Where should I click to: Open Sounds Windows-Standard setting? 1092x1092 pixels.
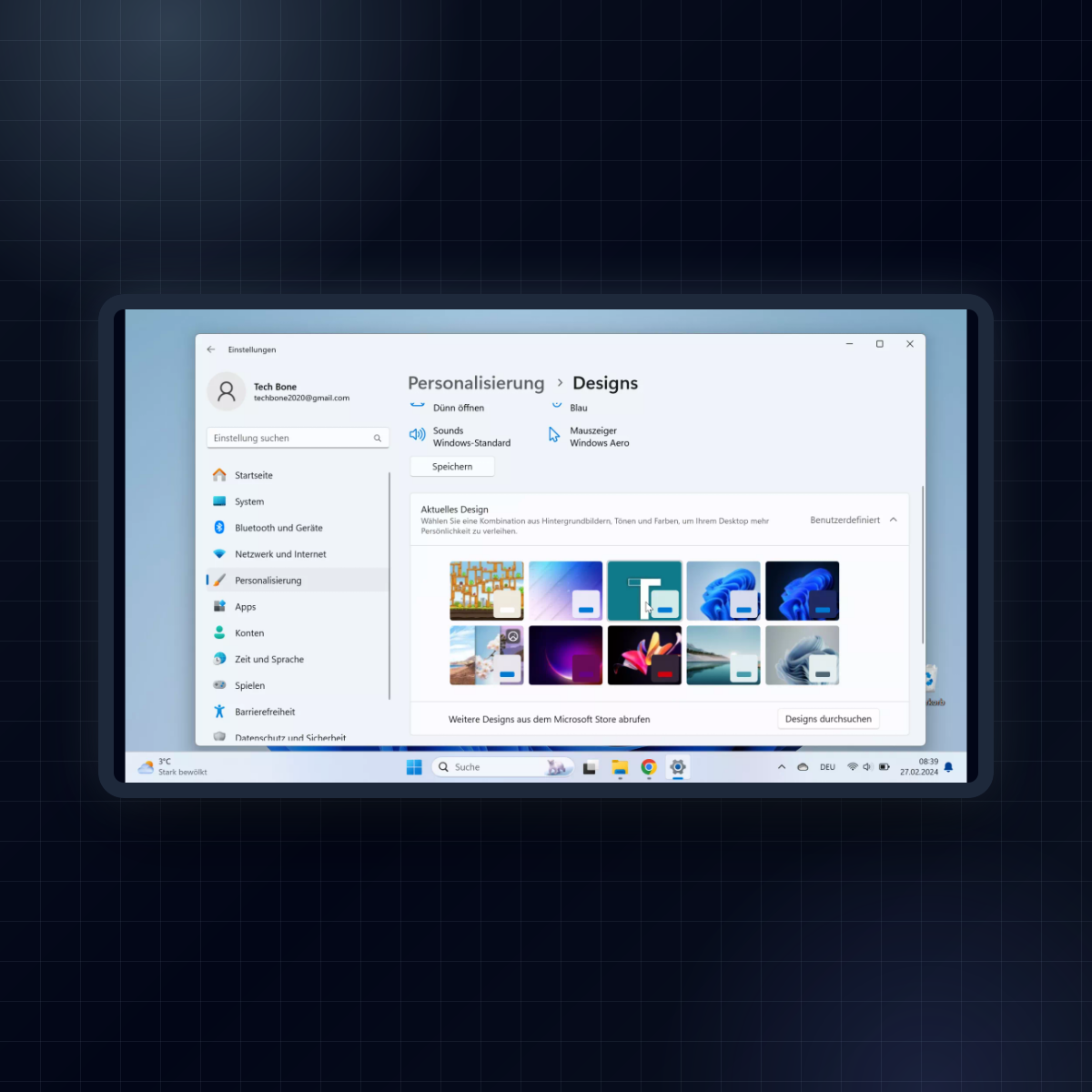[460, 437]
